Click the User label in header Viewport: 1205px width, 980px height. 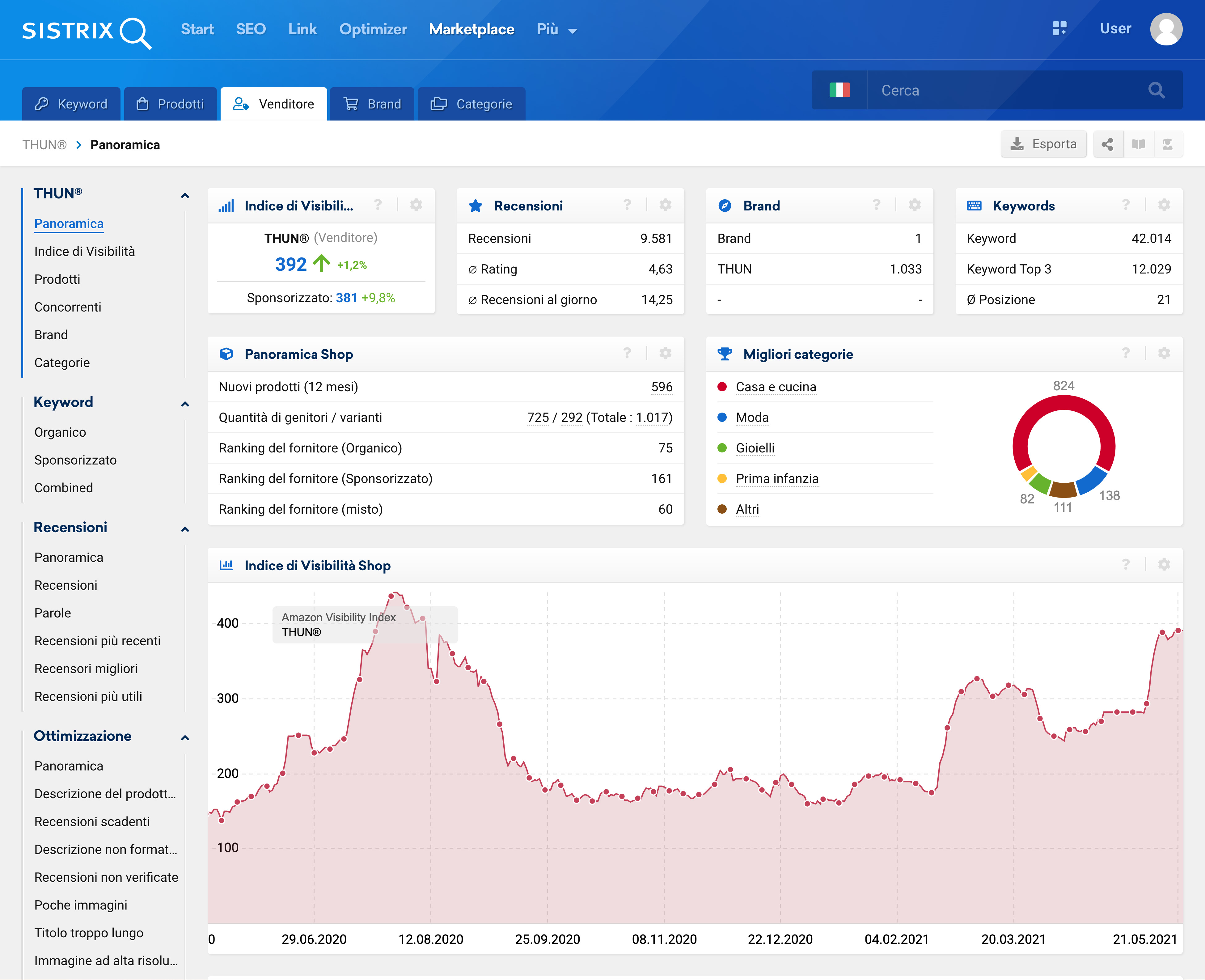(1115, 29)
